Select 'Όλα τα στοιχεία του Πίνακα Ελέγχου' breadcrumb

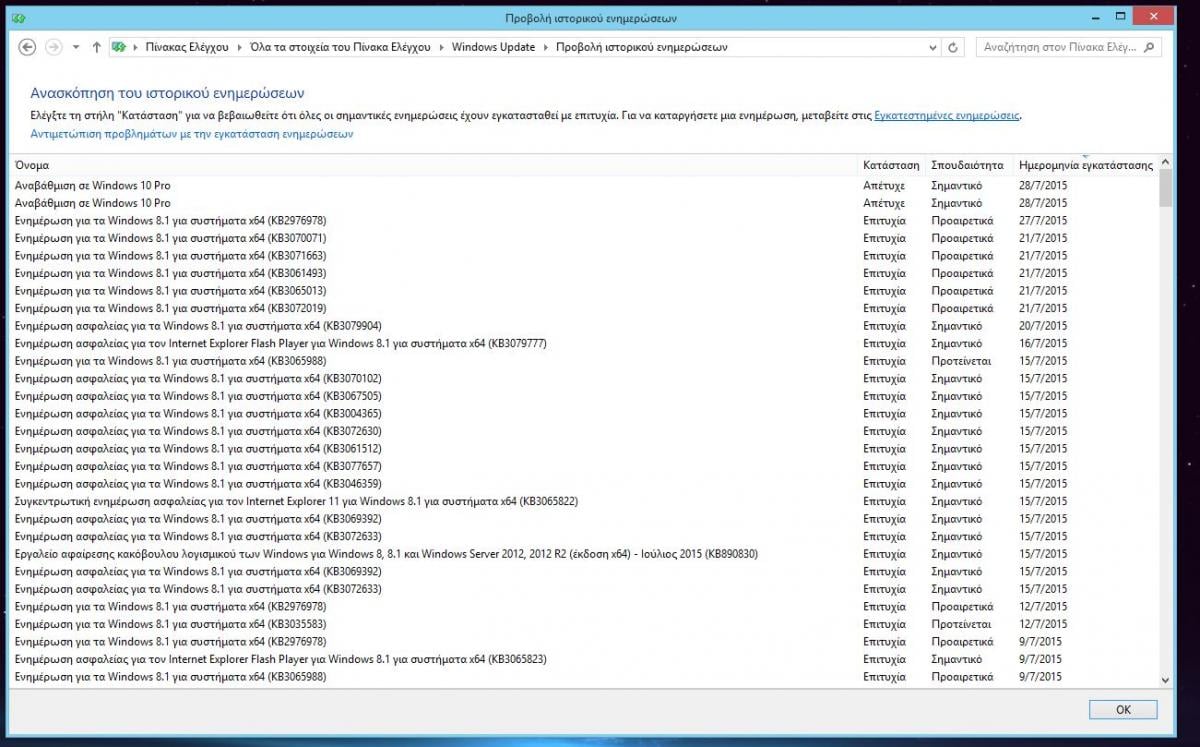tap(342, 47)
